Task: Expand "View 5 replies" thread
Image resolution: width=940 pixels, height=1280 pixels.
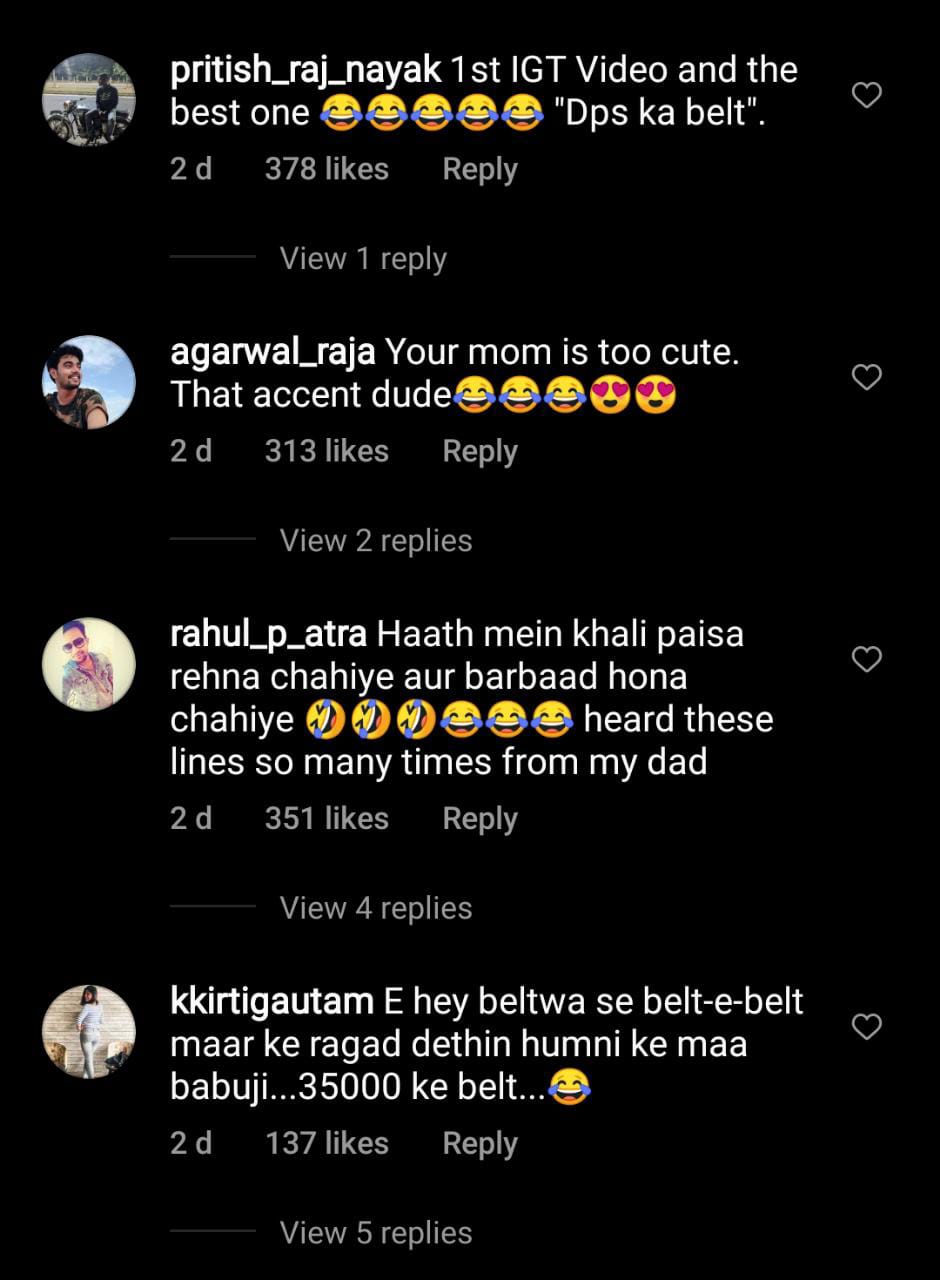Action: (x=376, y=1233)
